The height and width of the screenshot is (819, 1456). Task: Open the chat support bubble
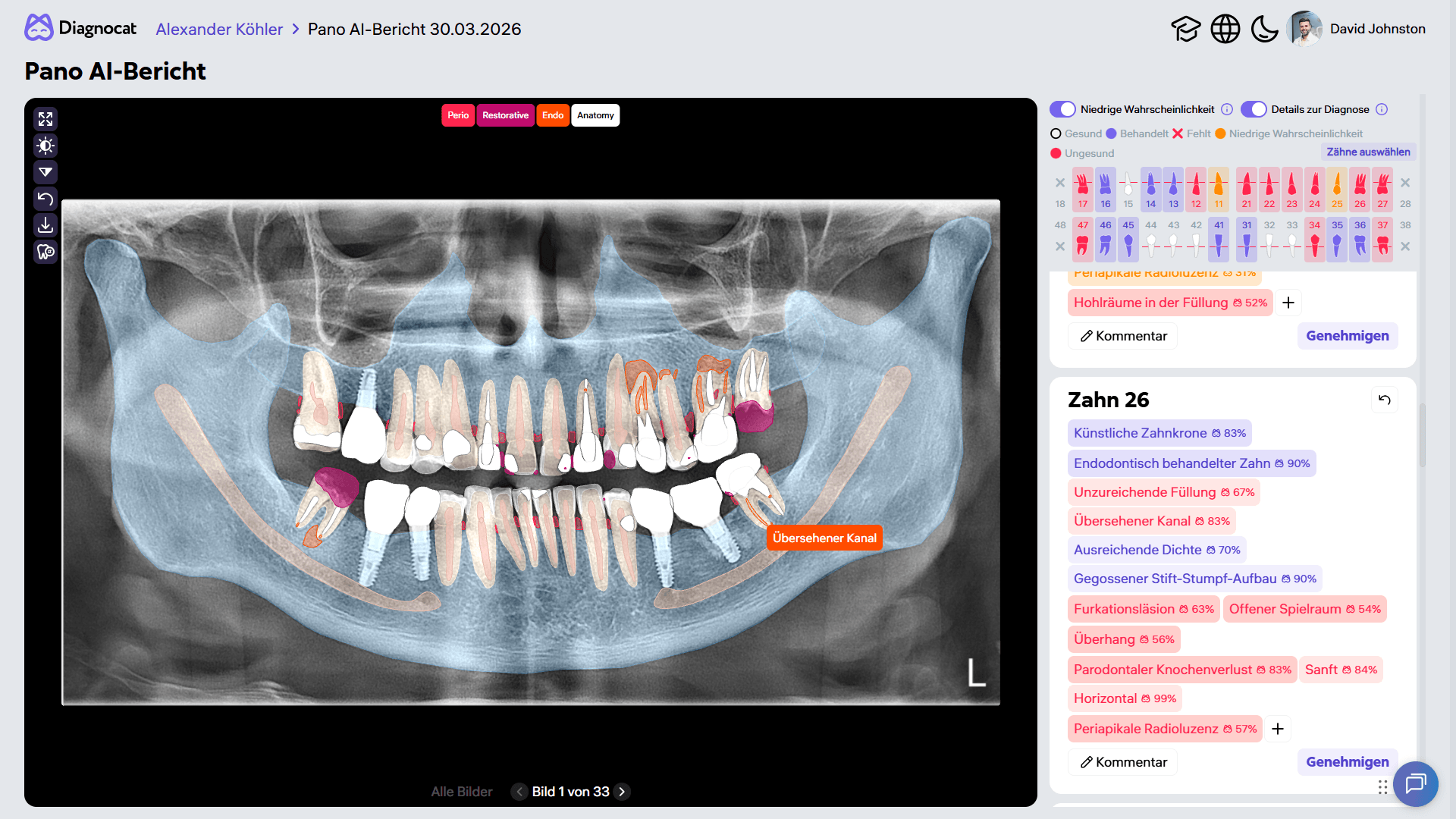(1416, 783)
